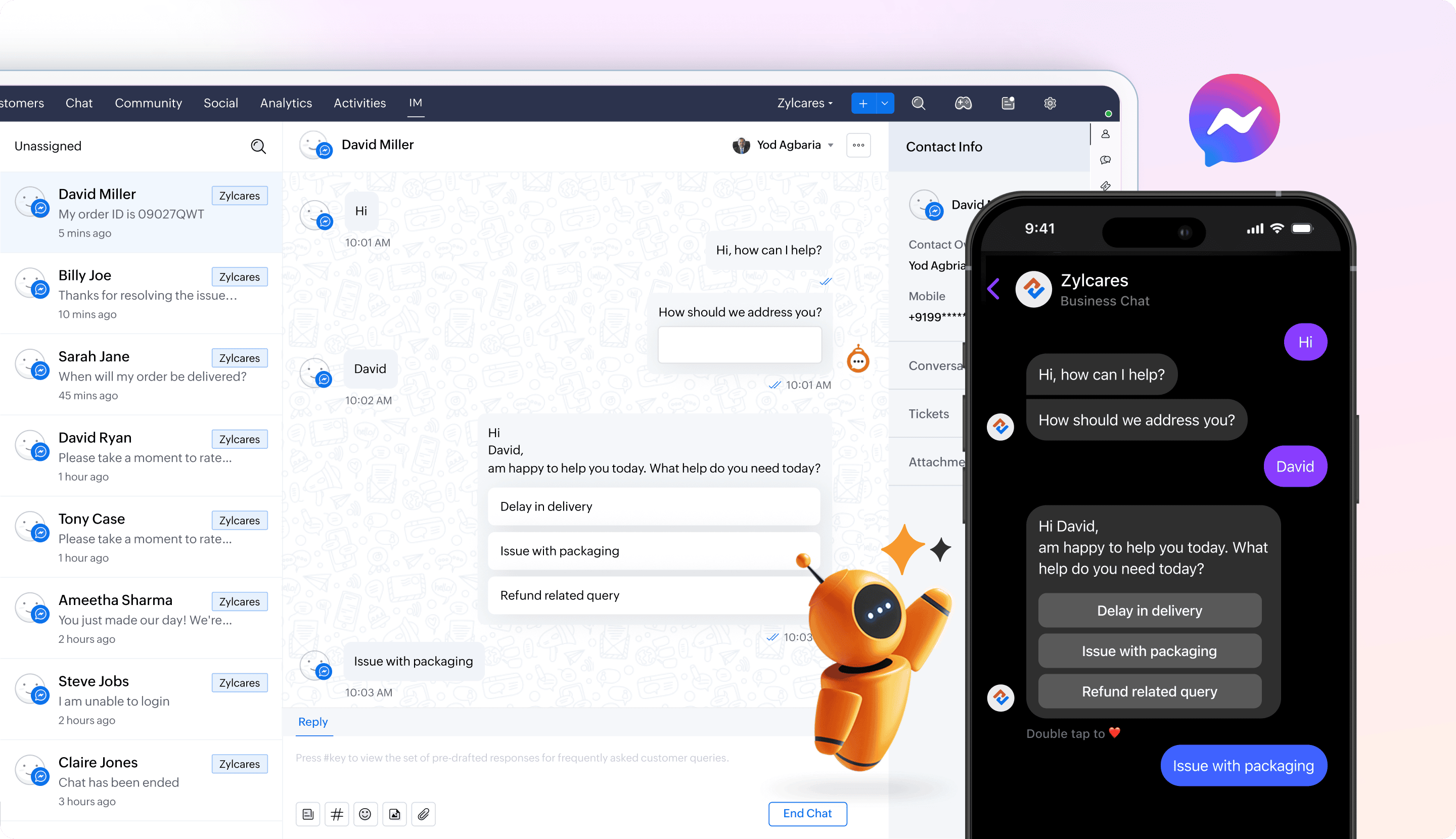Select the Reply tab link
The image size is (1456, 839).
tap(312, 721)
